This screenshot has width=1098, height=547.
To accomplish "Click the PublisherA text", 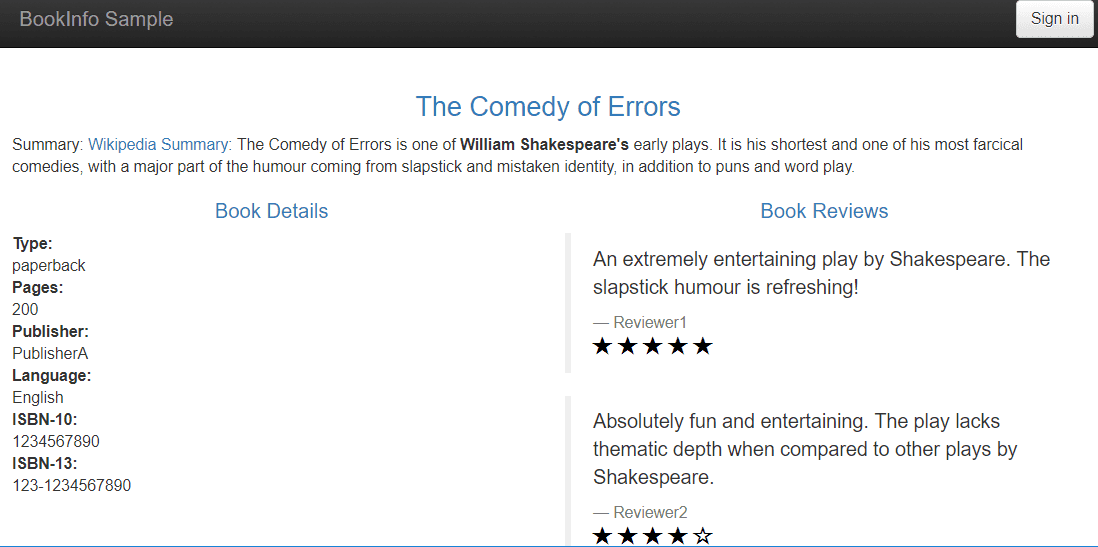I will click(50, 353).
